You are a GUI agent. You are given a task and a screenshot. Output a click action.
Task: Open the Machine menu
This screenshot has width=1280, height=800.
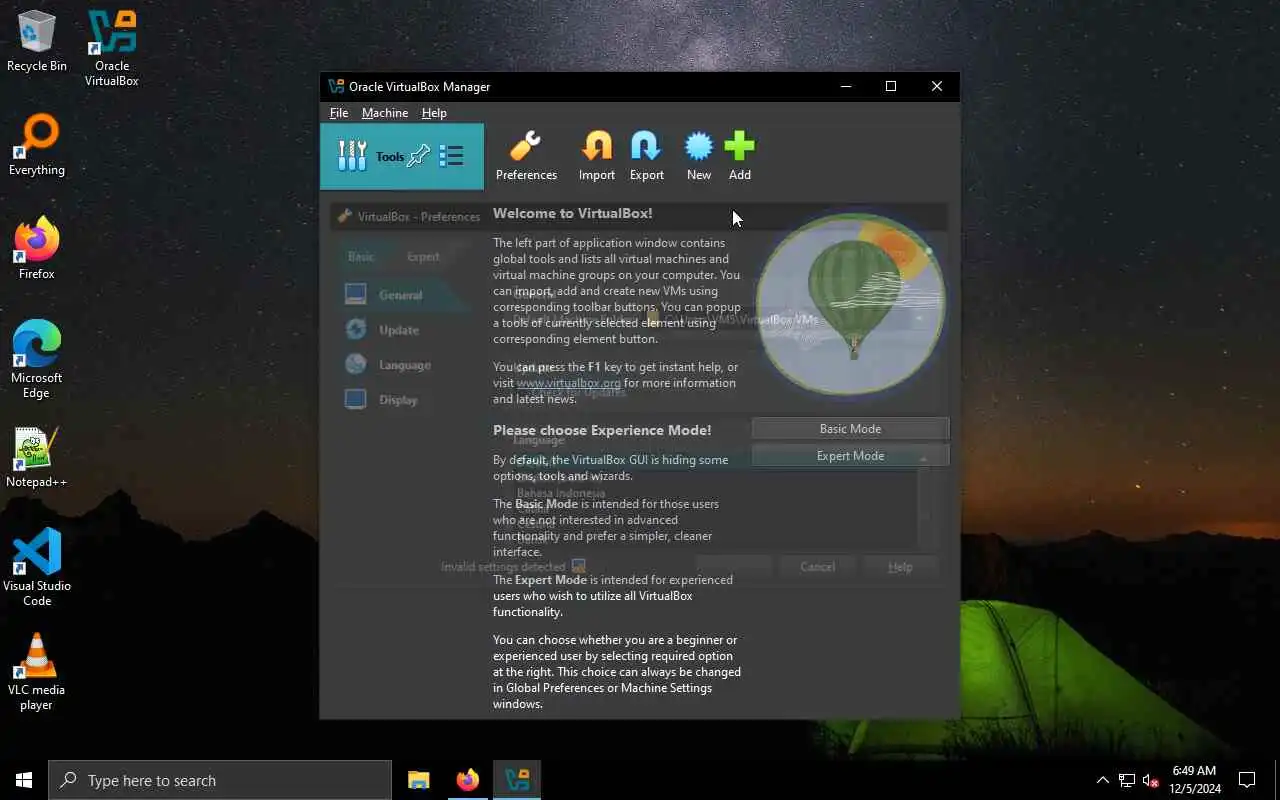(x=385, y=113)
